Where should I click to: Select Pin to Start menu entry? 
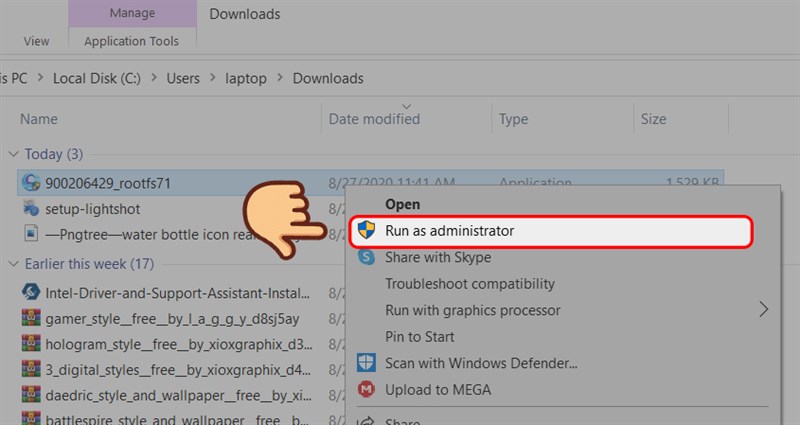(419, 337)
